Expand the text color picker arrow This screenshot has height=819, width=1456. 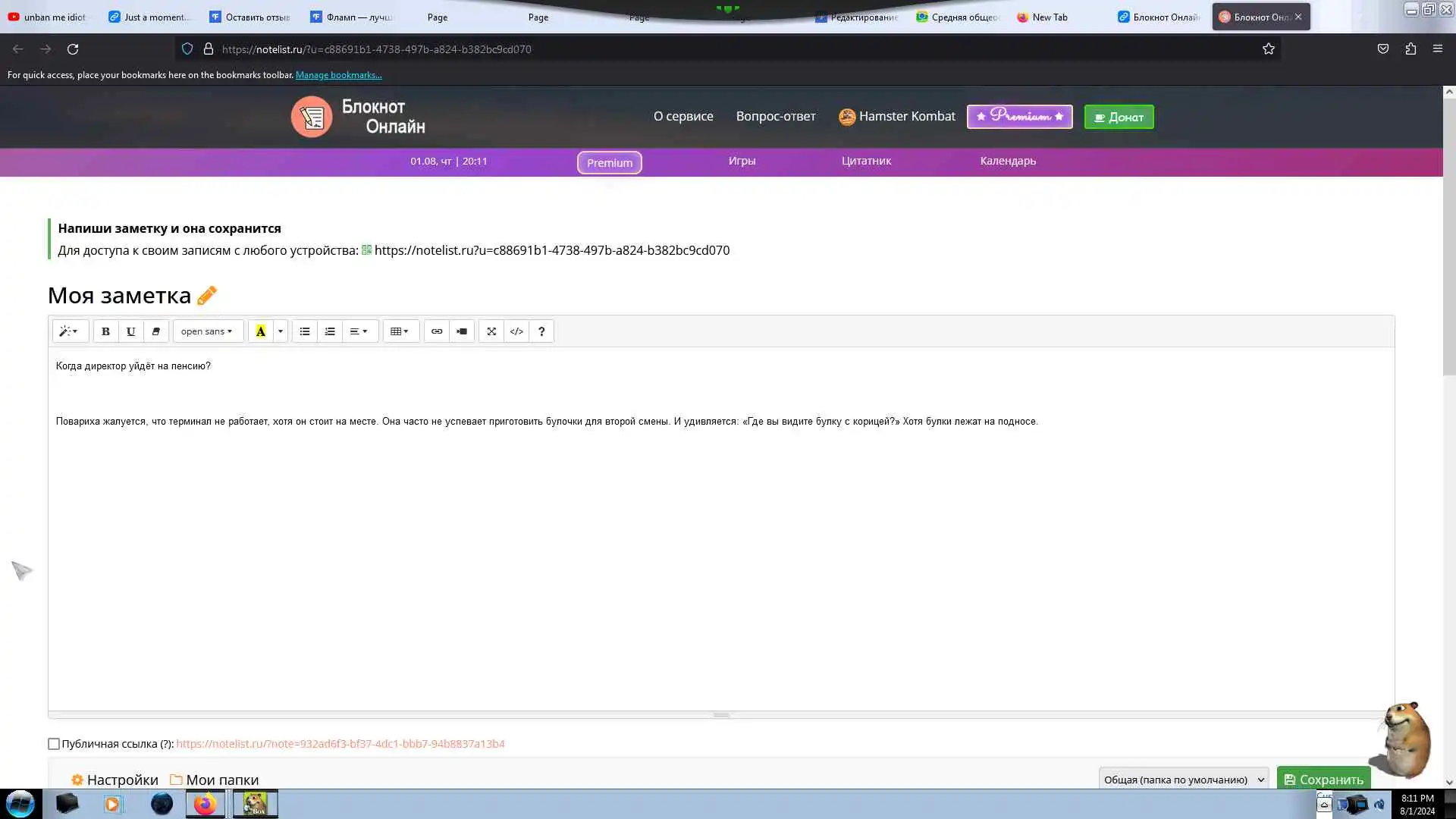tap(281, 331)
